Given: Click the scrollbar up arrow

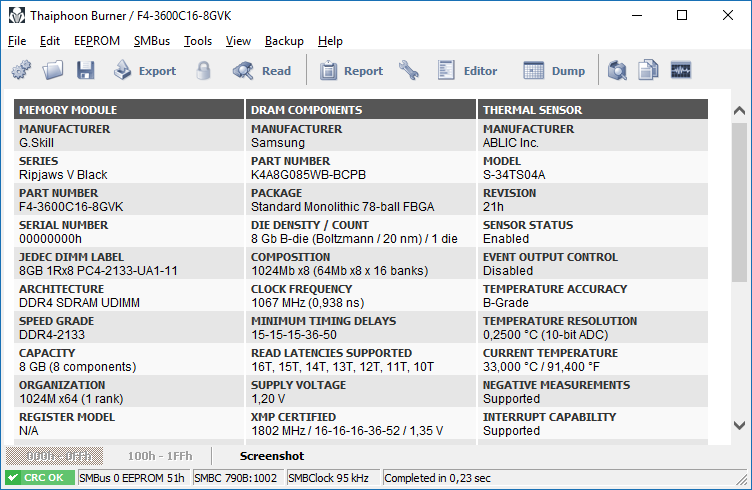Looking at the screenshot, I should (x=739, y=111).
